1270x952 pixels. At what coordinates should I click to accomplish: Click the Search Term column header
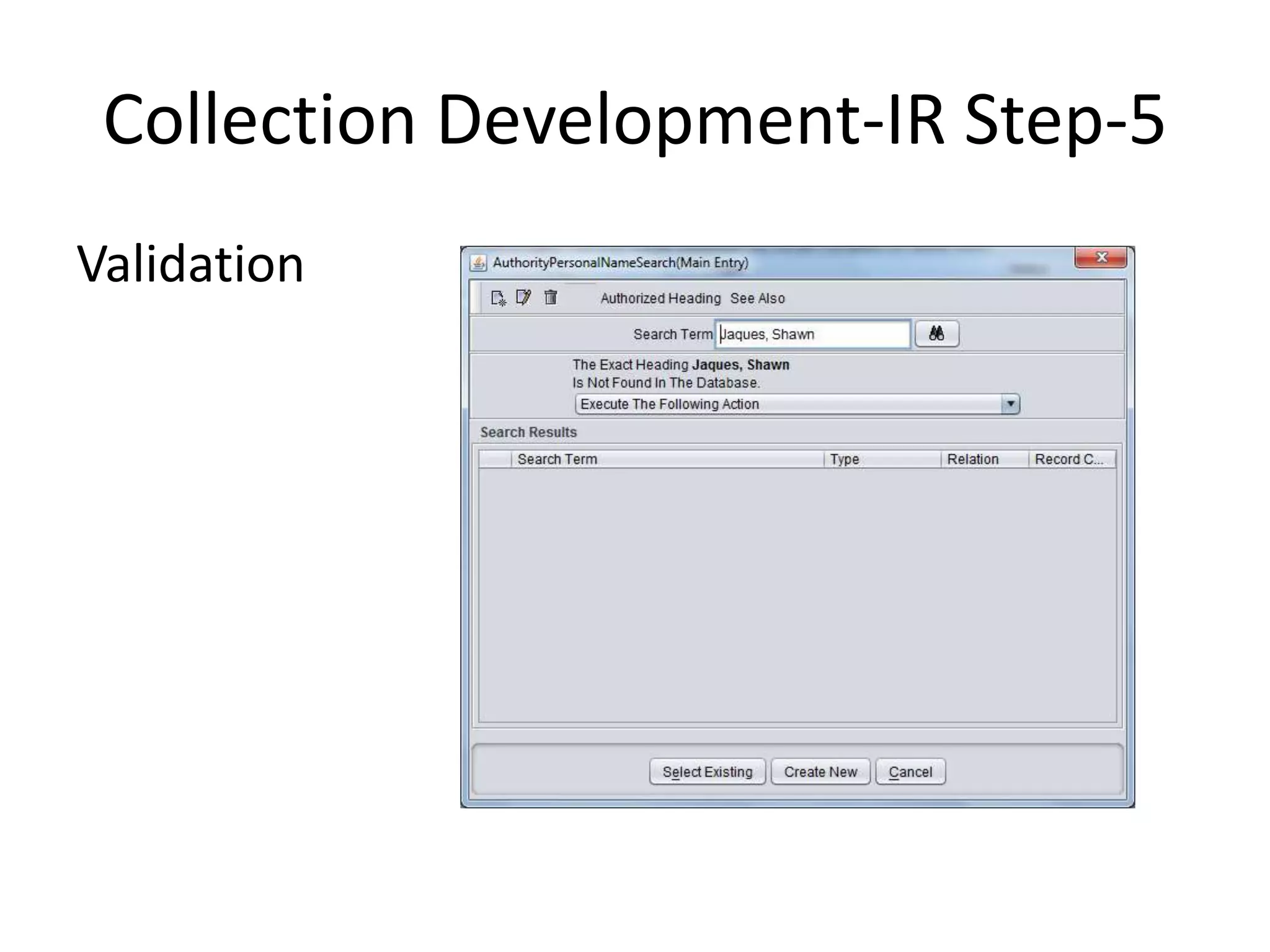[667, 459]
